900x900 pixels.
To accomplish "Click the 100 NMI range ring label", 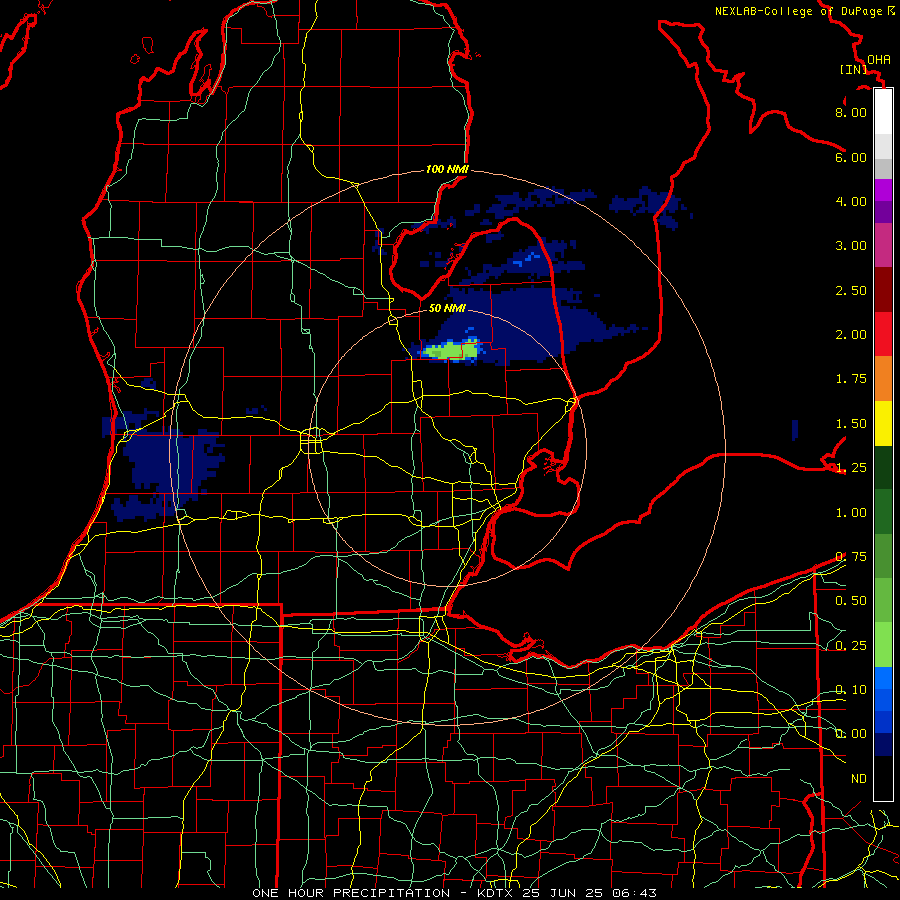I will point(447,169).
